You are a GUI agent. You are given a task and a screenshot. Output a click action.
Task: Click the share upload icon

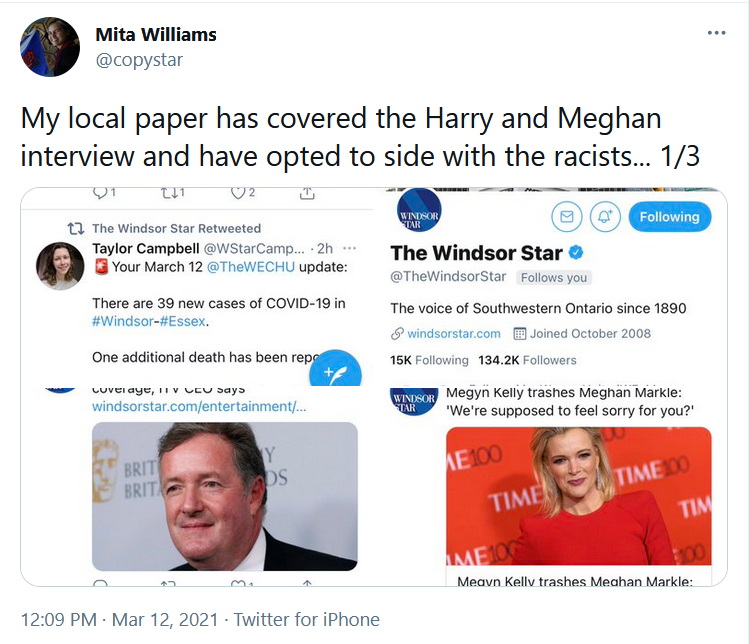click(x=307, y=193)
